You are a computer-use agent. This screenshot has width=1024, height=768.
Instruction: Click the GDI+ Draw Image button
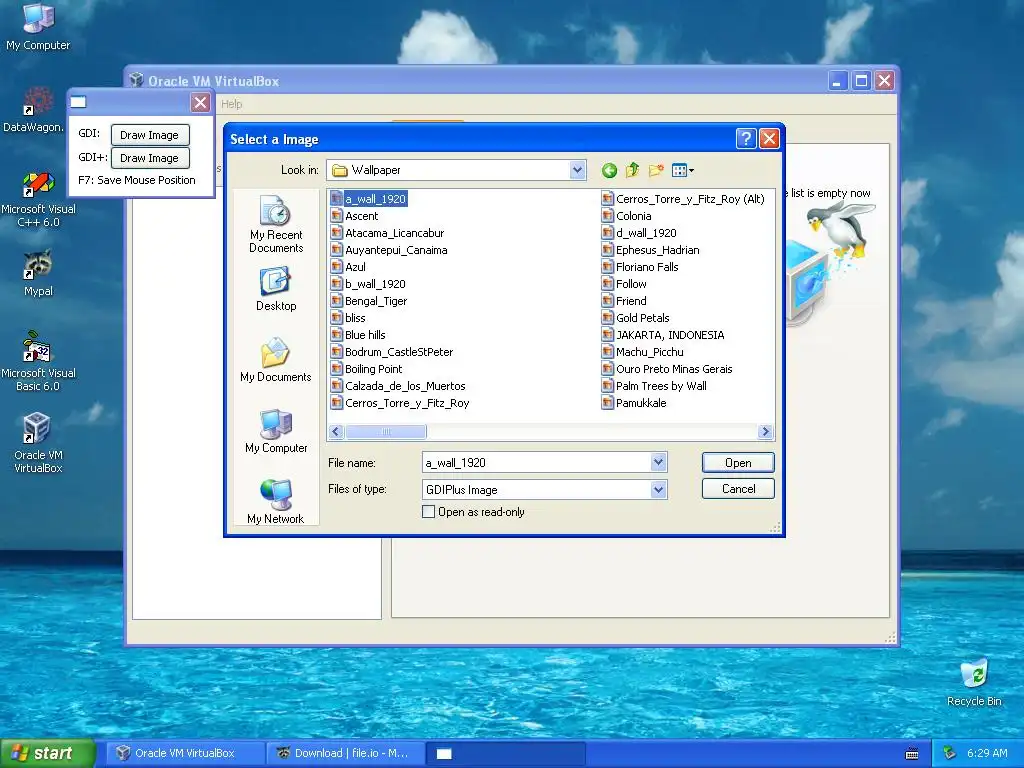(150, 158)
